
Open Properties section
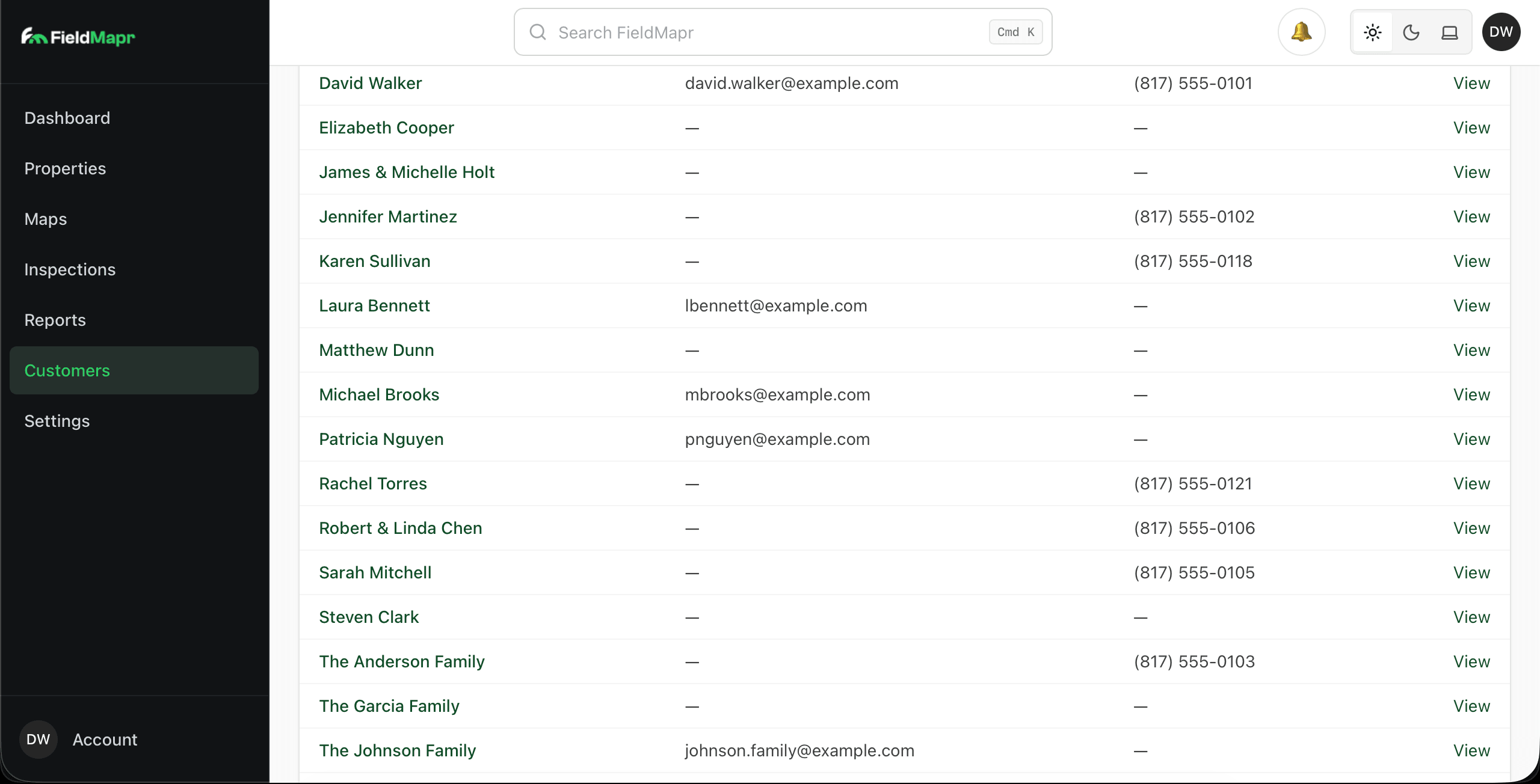(x=134, y=168)
